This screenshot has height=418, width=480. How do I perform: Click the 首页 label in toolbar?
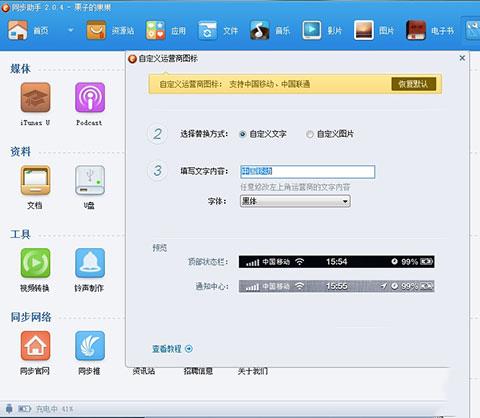click(x=41, y=31)
